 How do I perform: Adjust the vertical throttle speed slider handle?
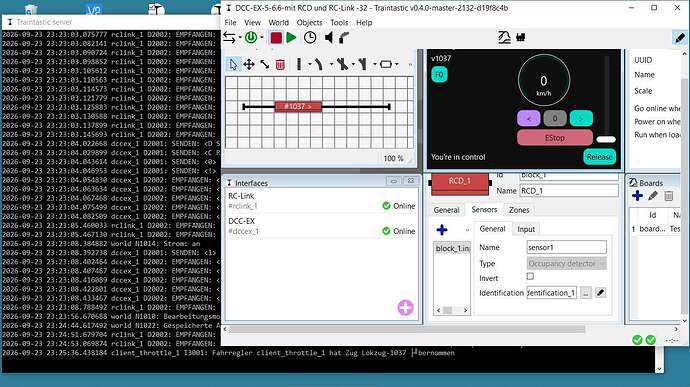[606, 139]
